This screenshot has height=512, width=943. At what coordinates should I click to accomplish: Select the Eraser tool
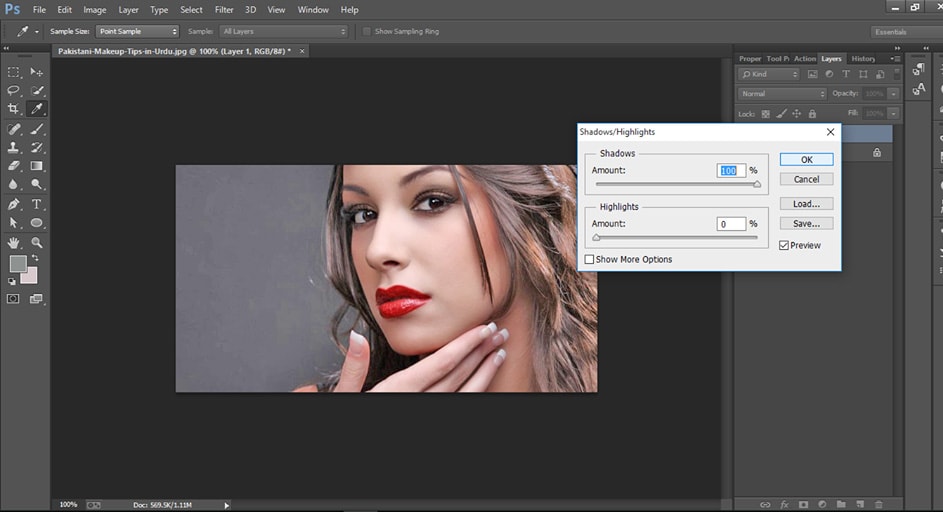14,166
